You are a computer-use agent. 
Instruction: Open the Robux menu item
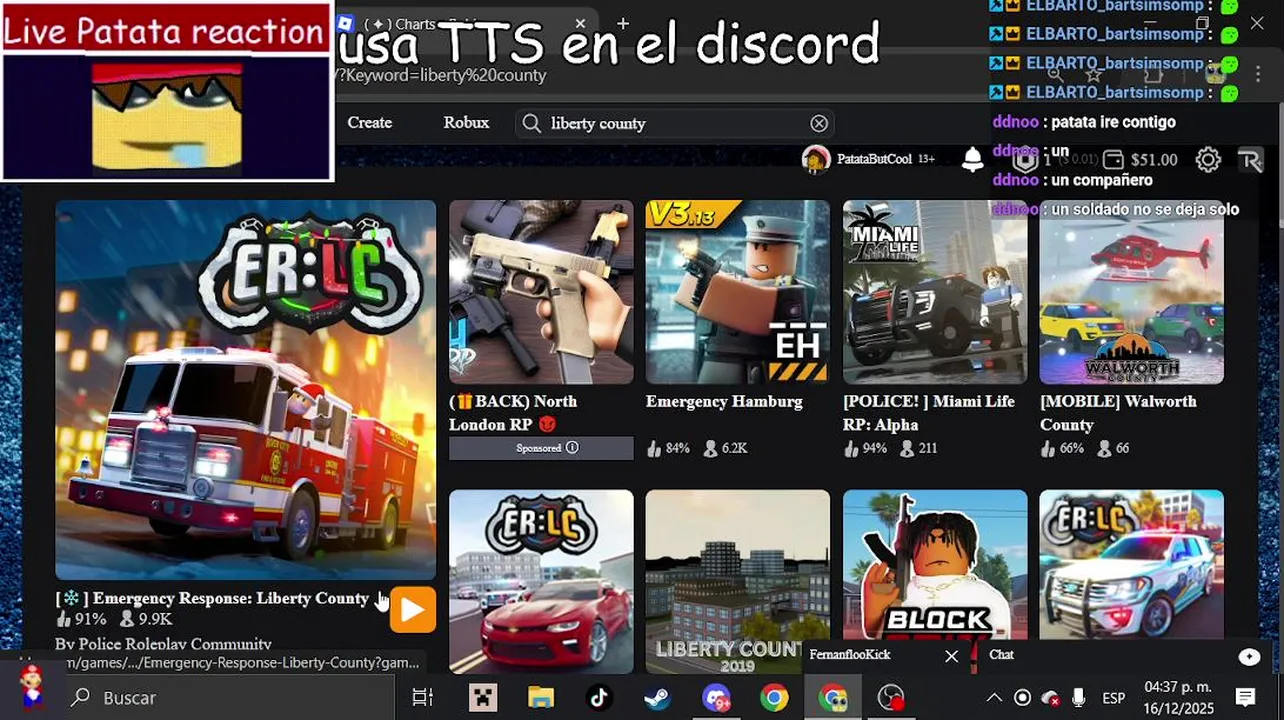click(466, 122)
